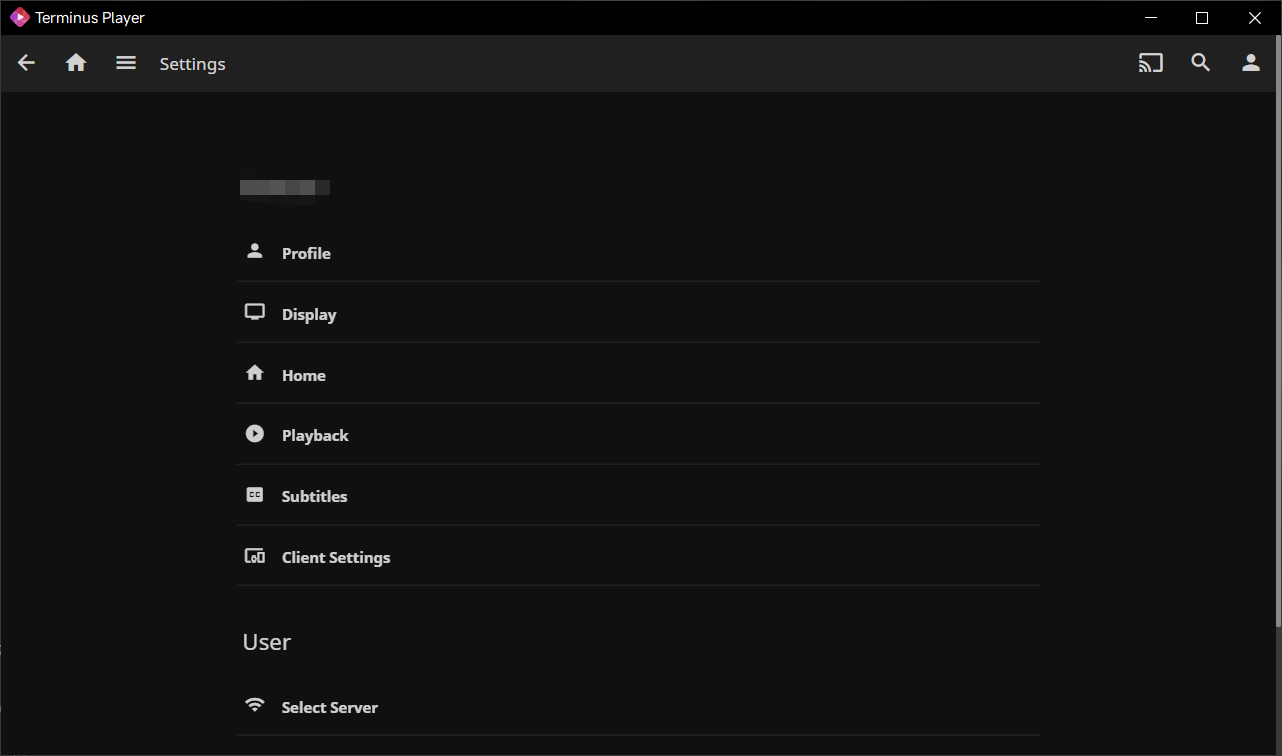
Task: Go to home via header house icon
Action: (x=76, y=63)
